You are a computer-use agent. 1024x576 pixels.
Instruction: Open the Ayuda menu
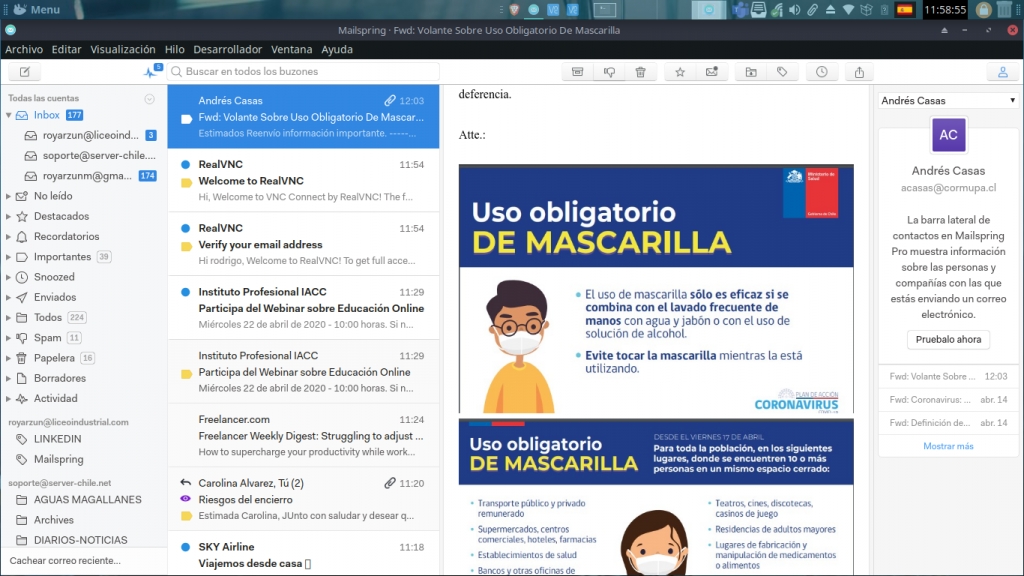coord(337,49)
